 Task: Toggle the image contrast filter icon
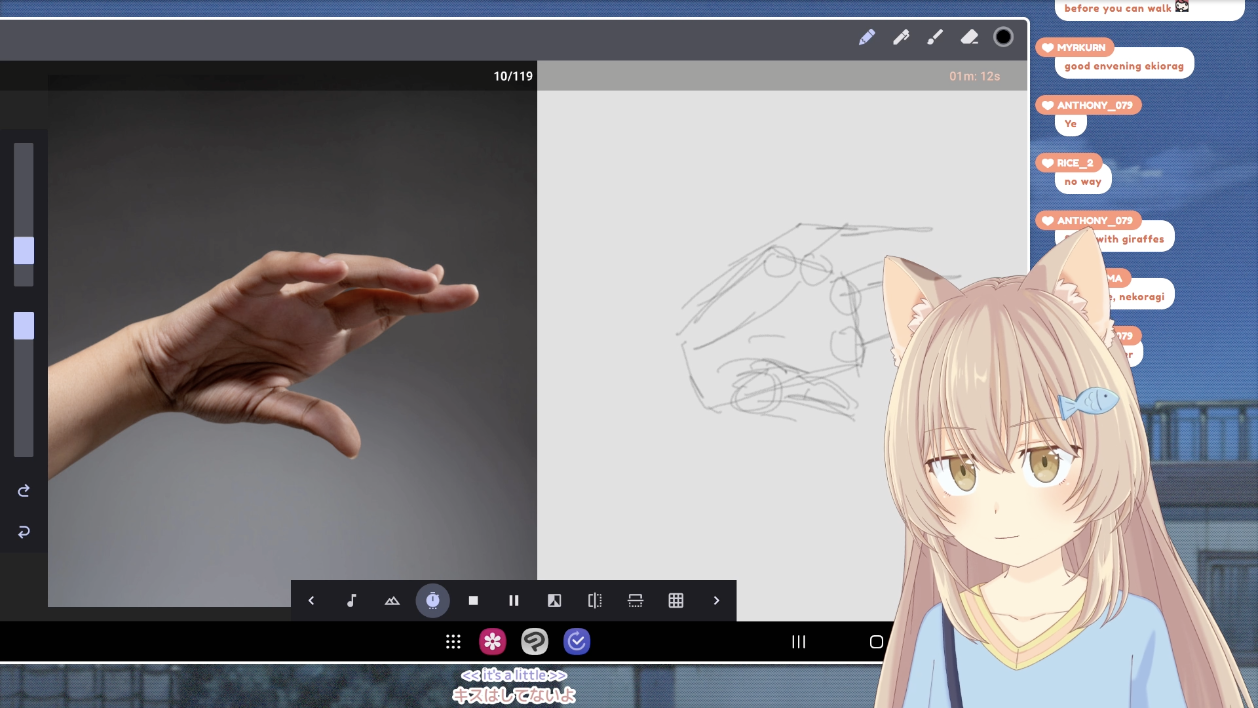554,601
